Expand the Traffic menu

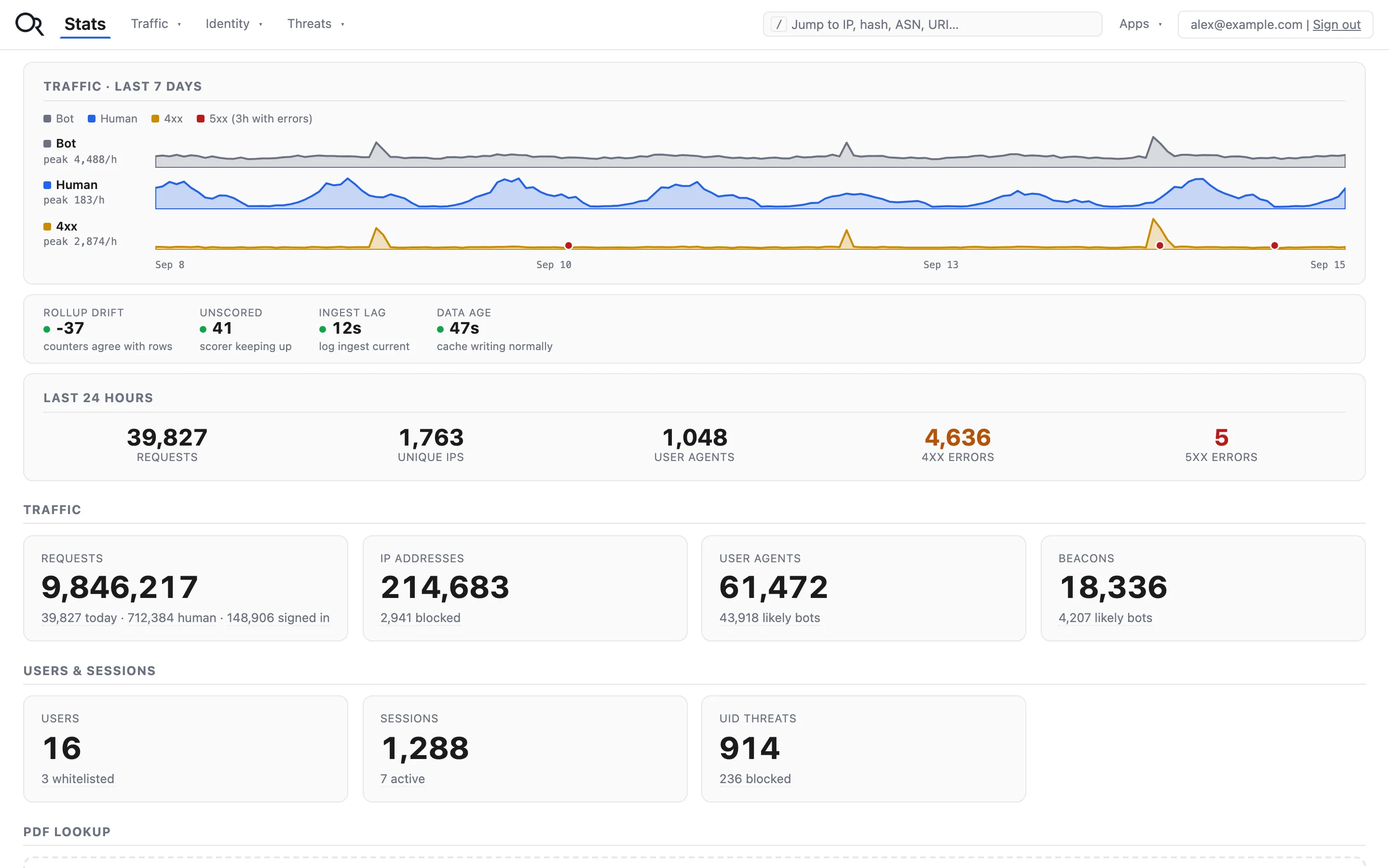point(156,24)
